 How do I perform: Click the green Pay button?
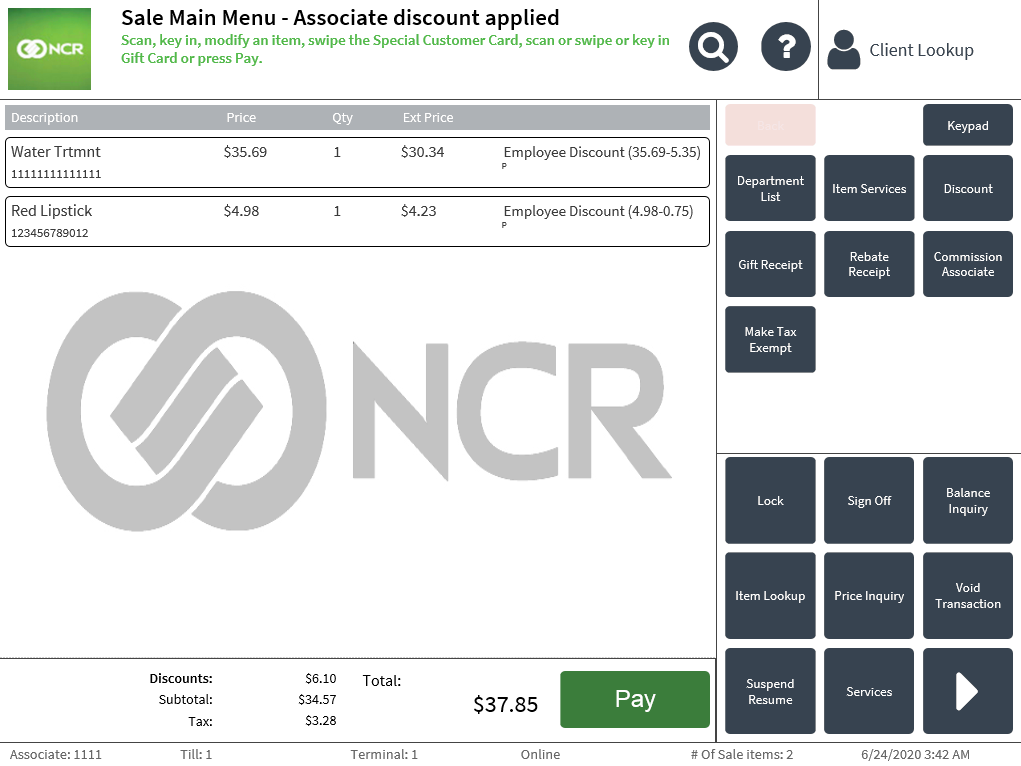635,699
